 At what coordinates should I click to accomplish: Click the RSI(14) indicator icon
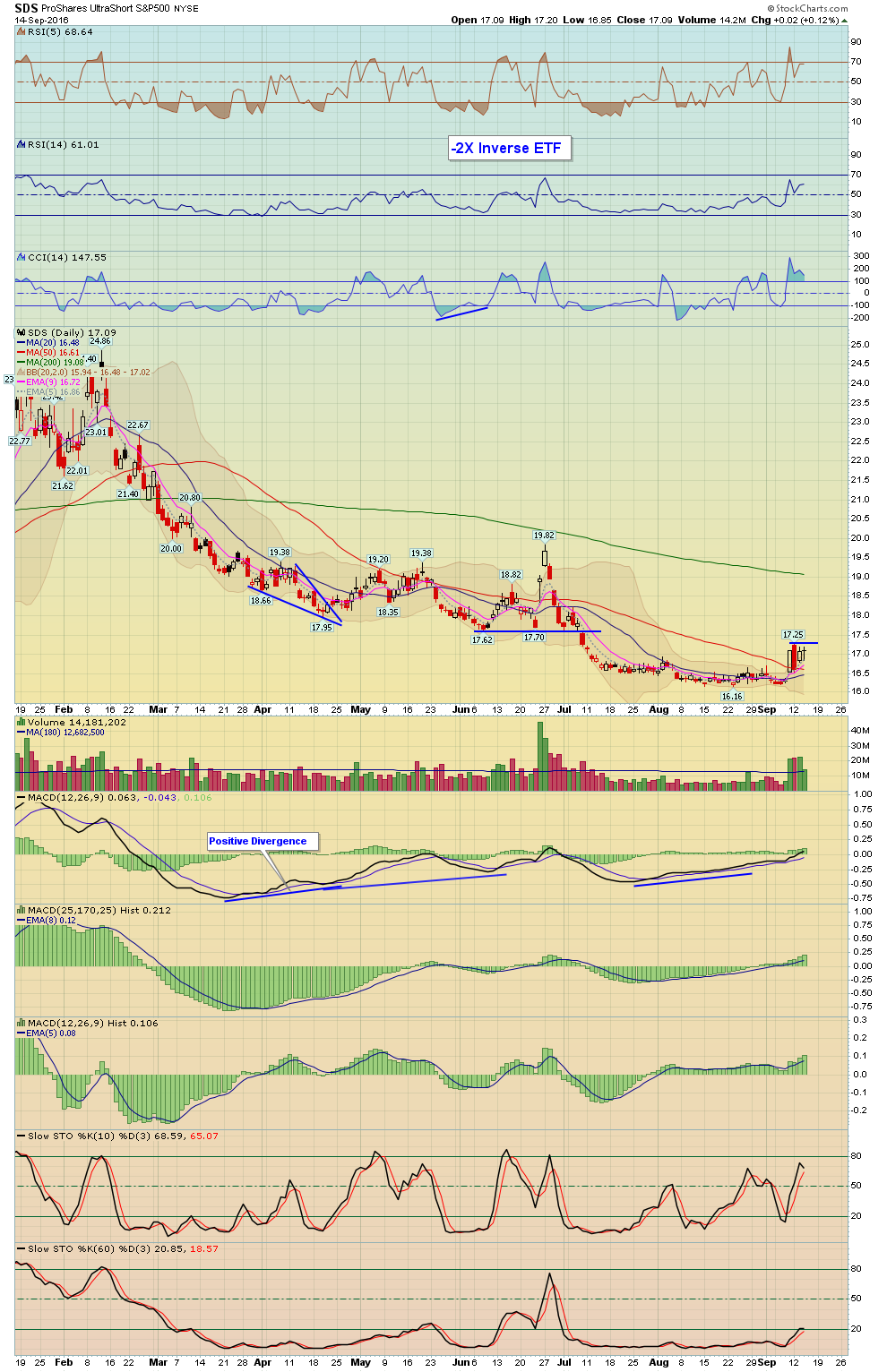click(x=22, y=144)
